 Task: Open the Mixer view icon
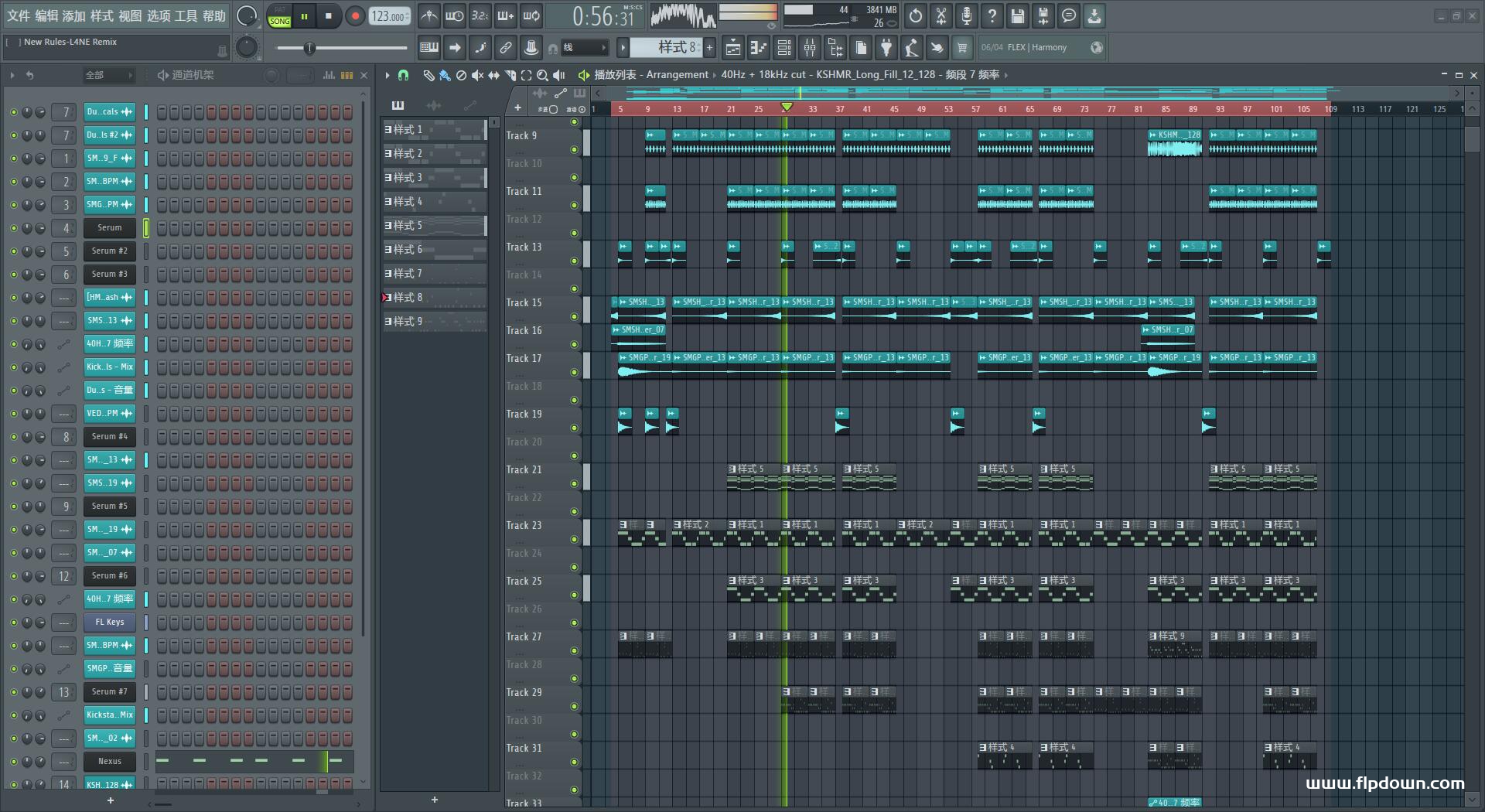810,48
